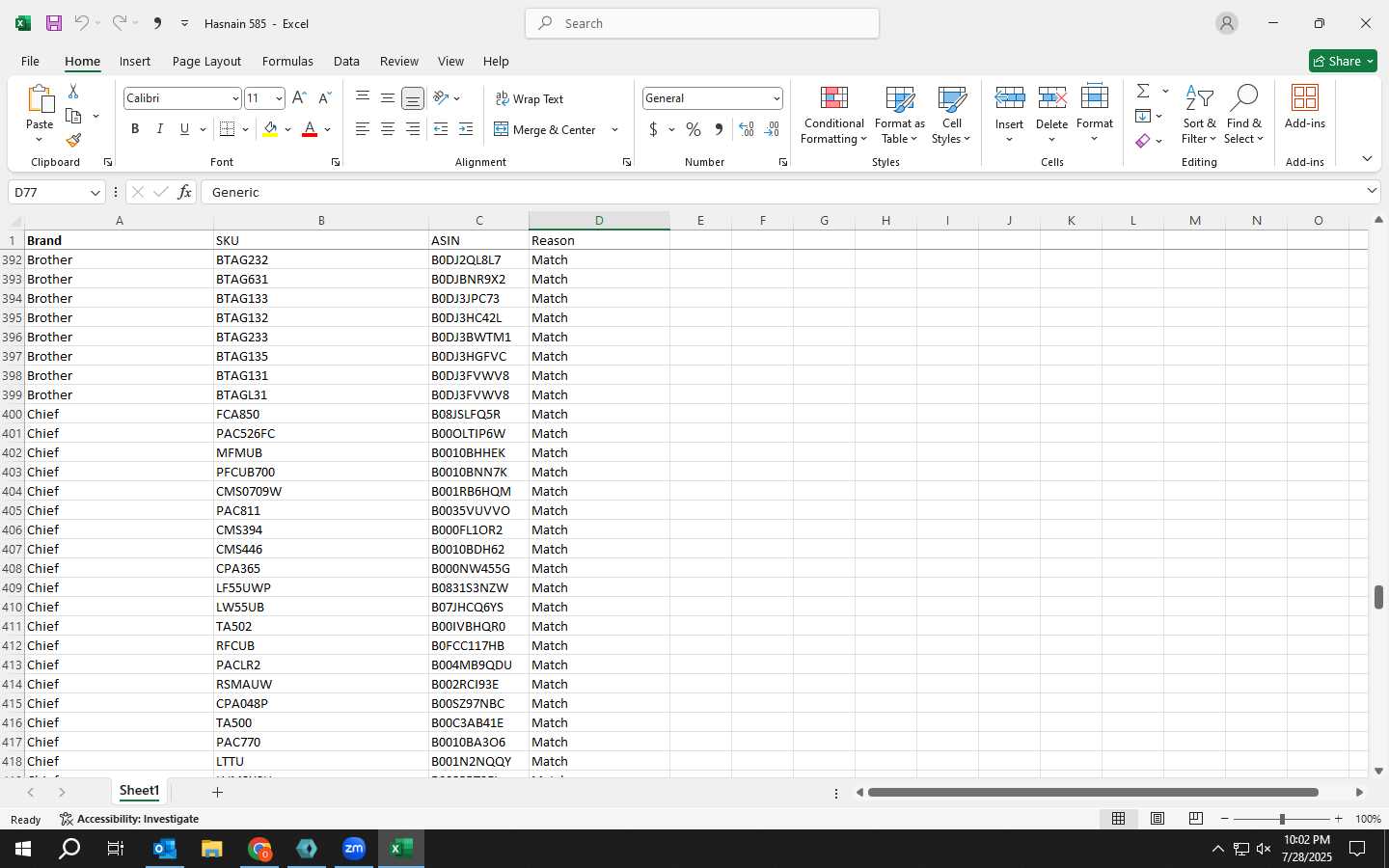The width and height of the screenshot is (1389, 868).
Task: Click the Orientation text angle icon
Action: [x=441, y=98]
